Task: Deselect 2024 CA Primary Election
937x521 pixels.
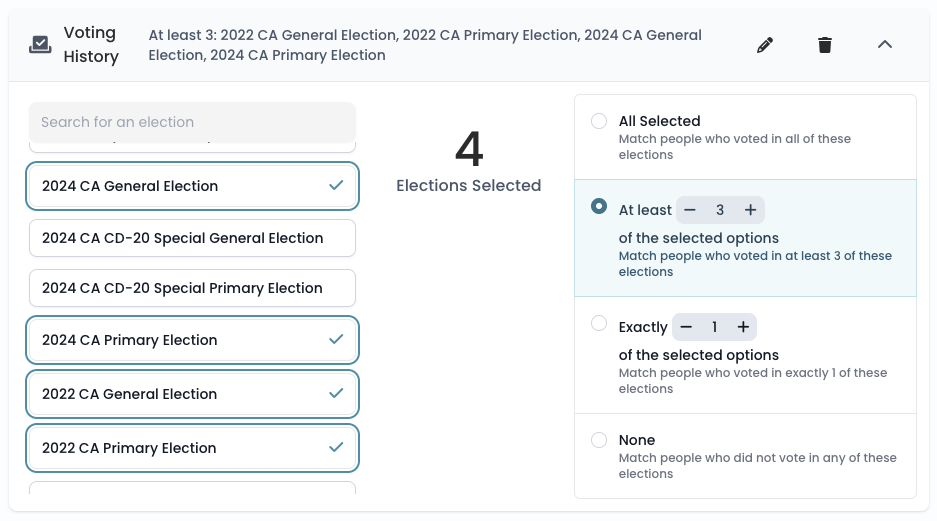Action: [x=192, y=340]
